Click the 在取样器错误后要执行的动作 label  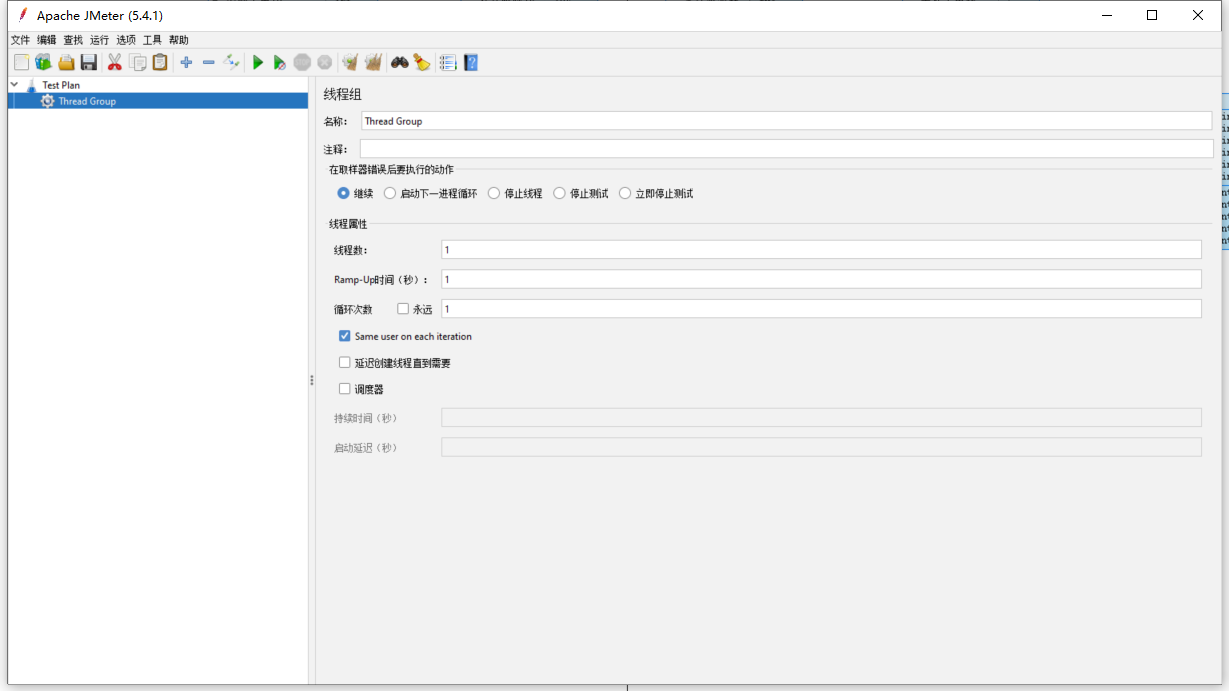click(391, 170)
